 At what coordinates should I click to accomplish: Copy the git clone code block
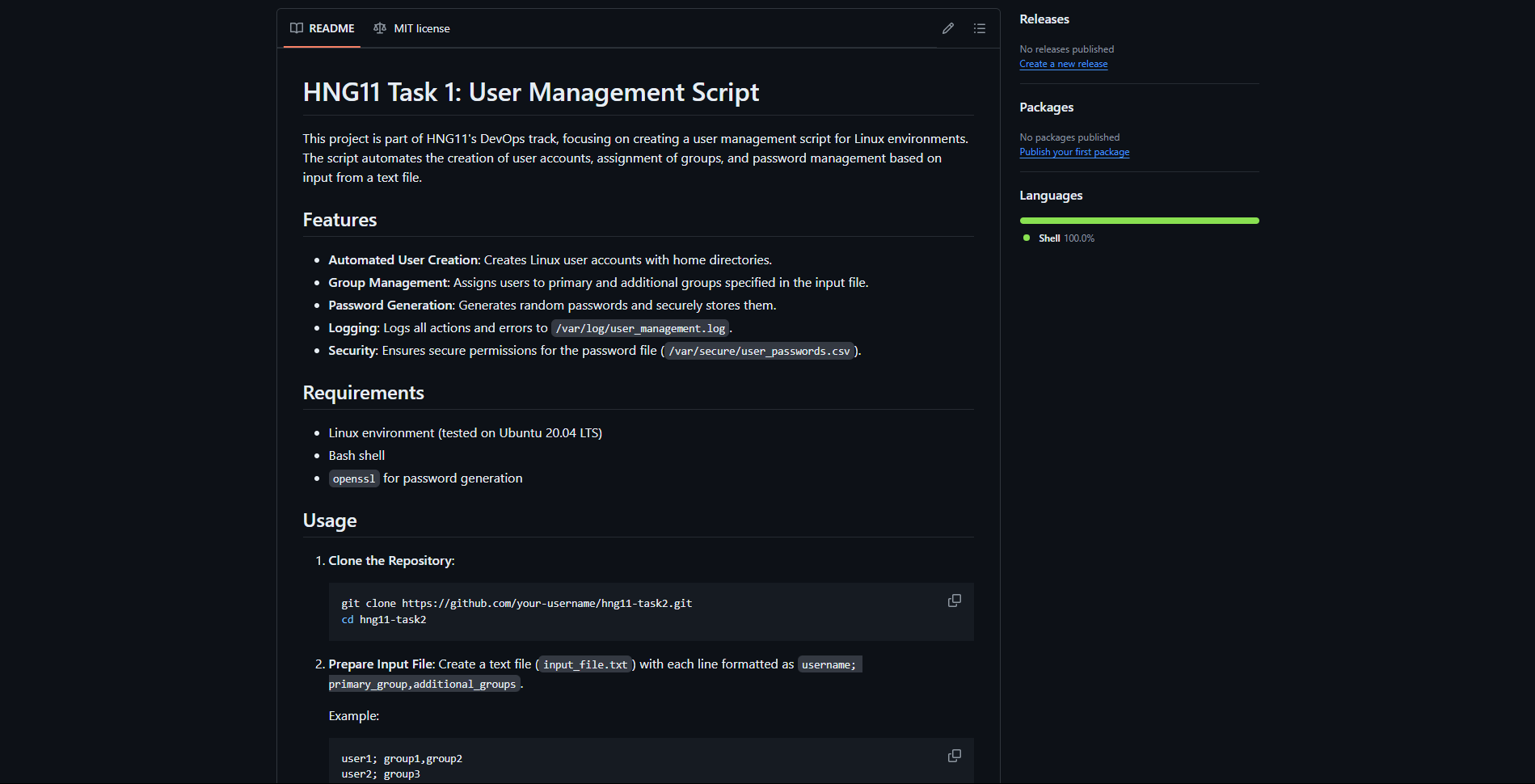click(955, 601)
